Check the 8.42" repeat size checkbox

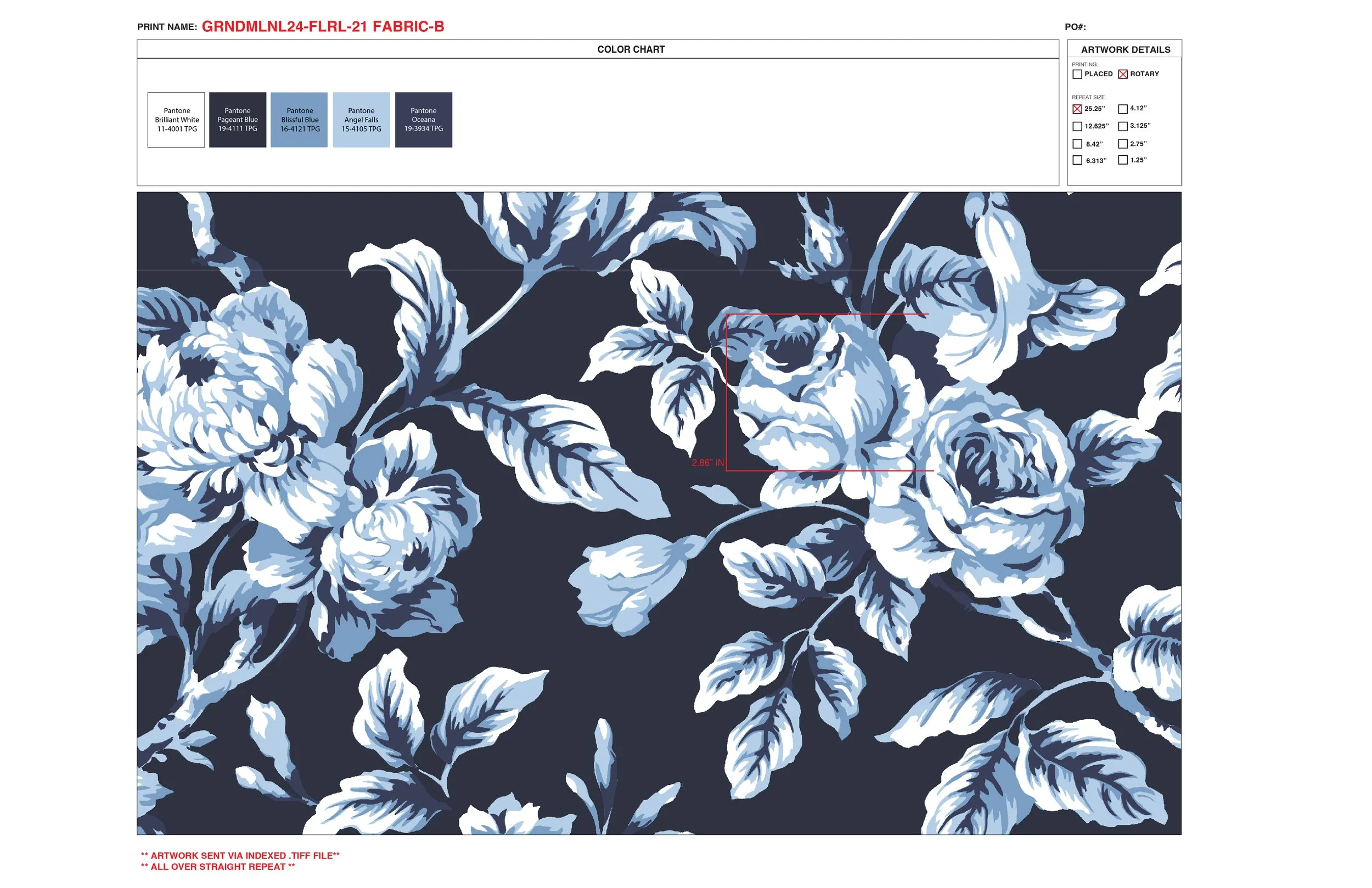1077,144
